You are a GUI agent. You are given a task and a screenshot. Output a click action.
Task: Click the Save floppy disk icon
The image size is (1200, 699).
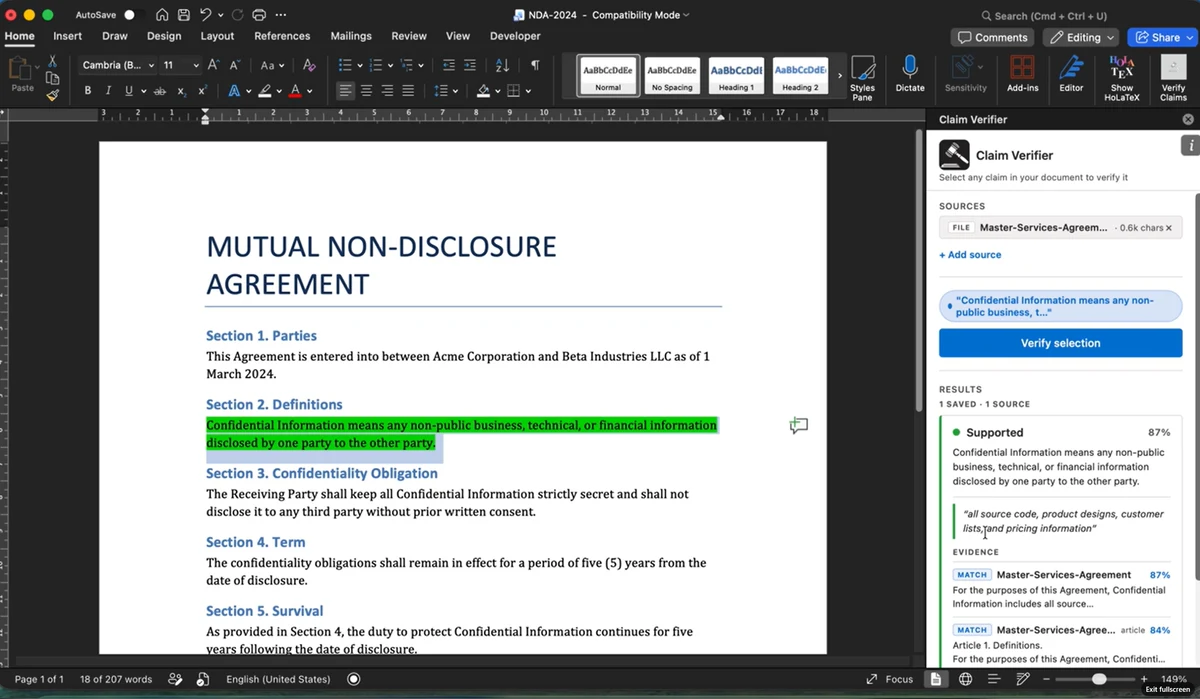[x=183, y=15]
